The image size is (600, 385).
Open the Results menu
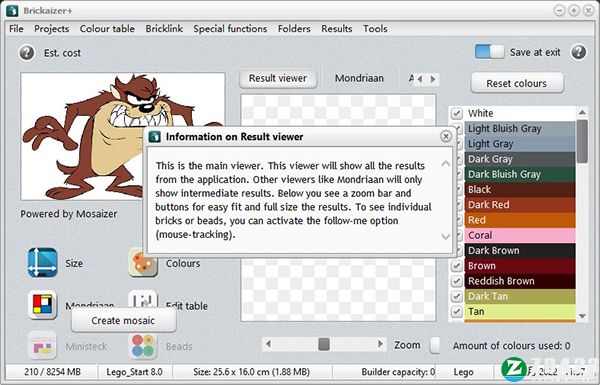(x=337, y=29)
